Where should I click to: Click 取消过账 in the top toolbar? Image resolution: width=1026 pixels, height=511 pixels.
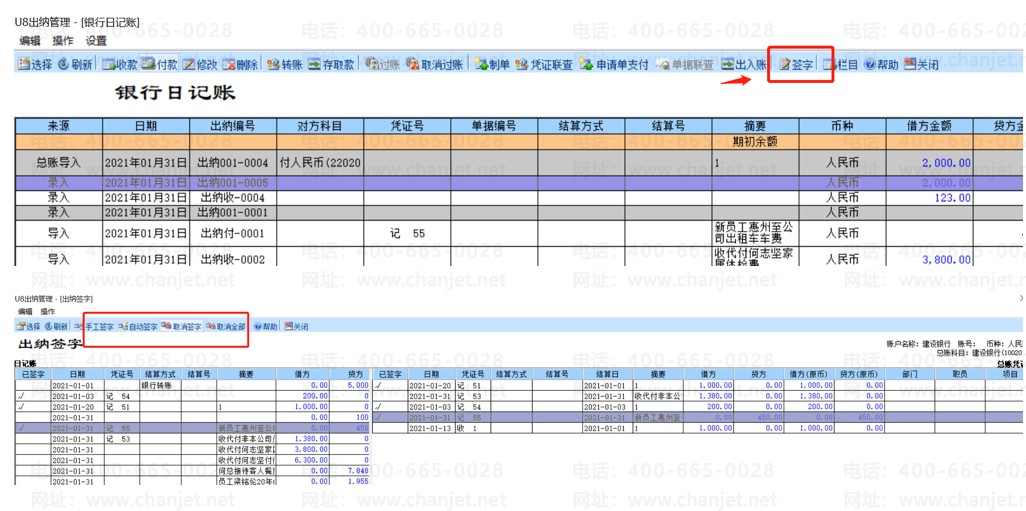pyautogui.click(x=435, y=65)
